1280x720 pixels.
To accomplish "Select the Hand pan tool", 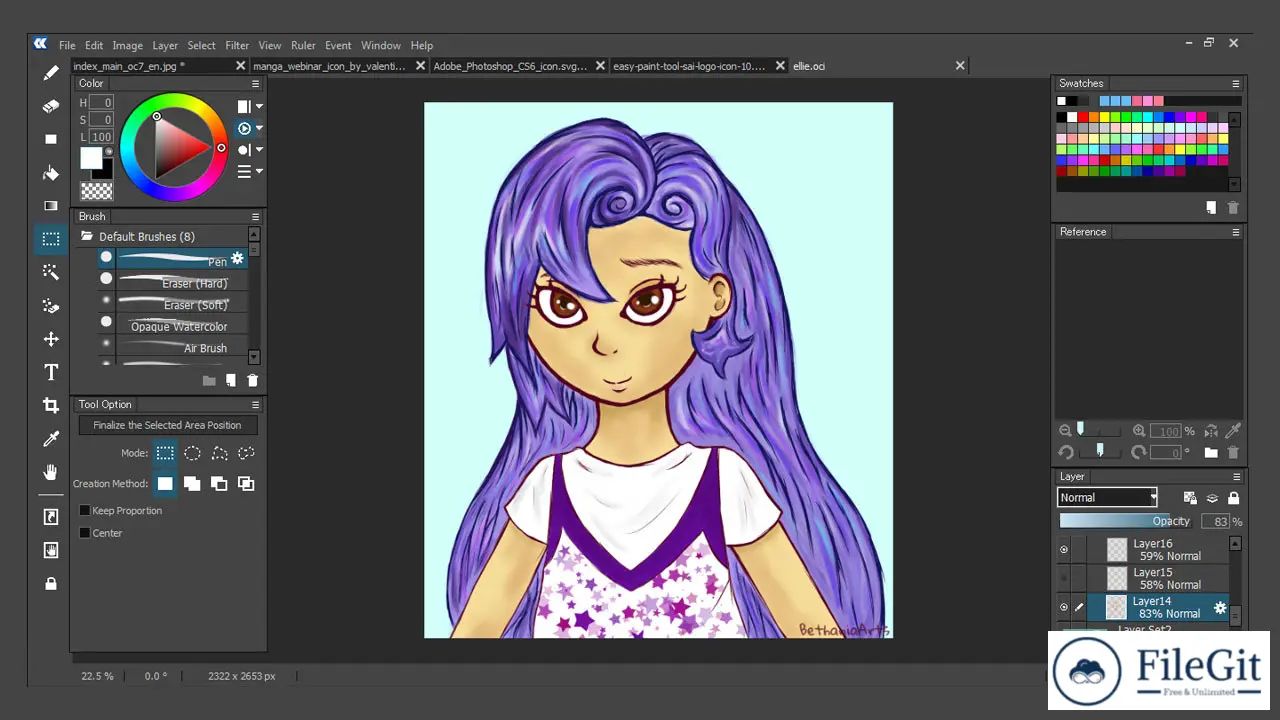I will (x=51, y=472).
